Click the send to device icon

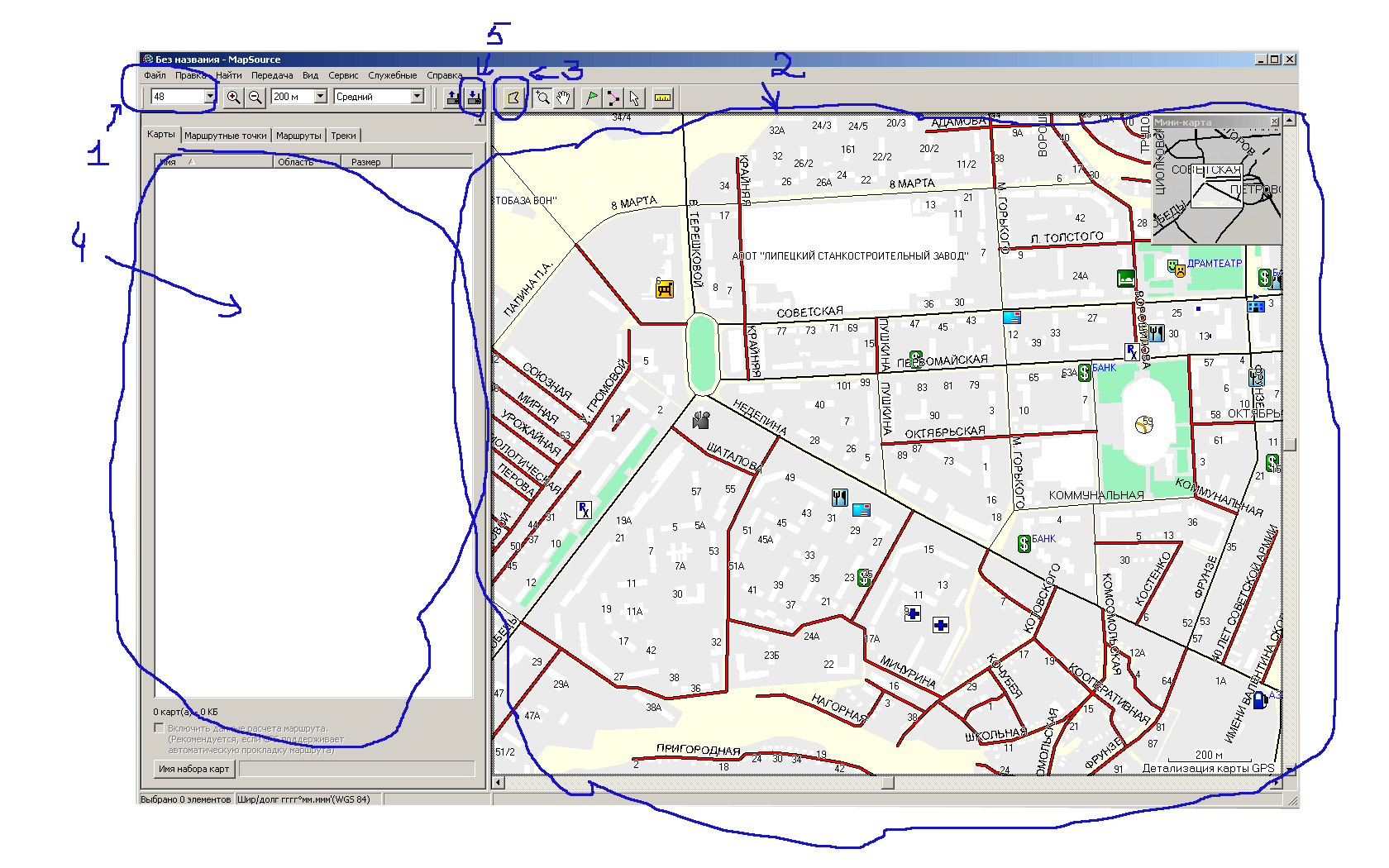tap(452, 98)
